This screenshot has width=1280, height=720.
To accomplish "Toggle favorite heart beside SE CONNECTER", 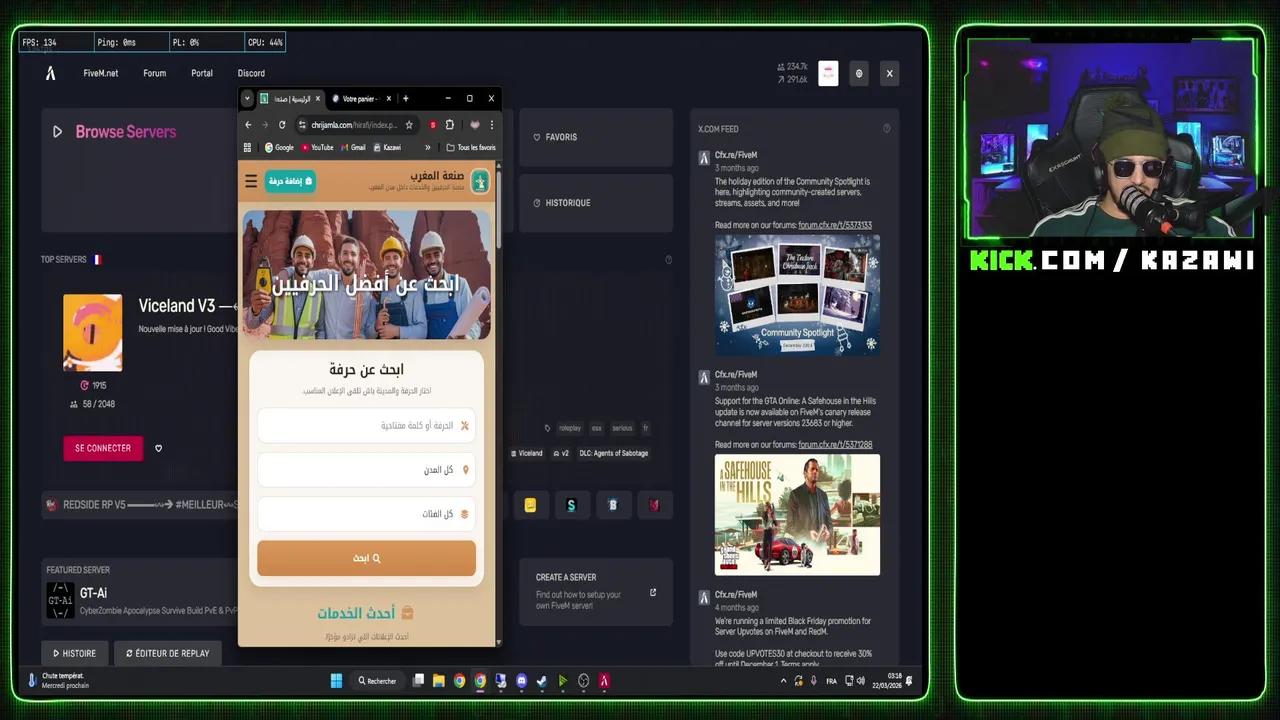I will click(158, 448).
